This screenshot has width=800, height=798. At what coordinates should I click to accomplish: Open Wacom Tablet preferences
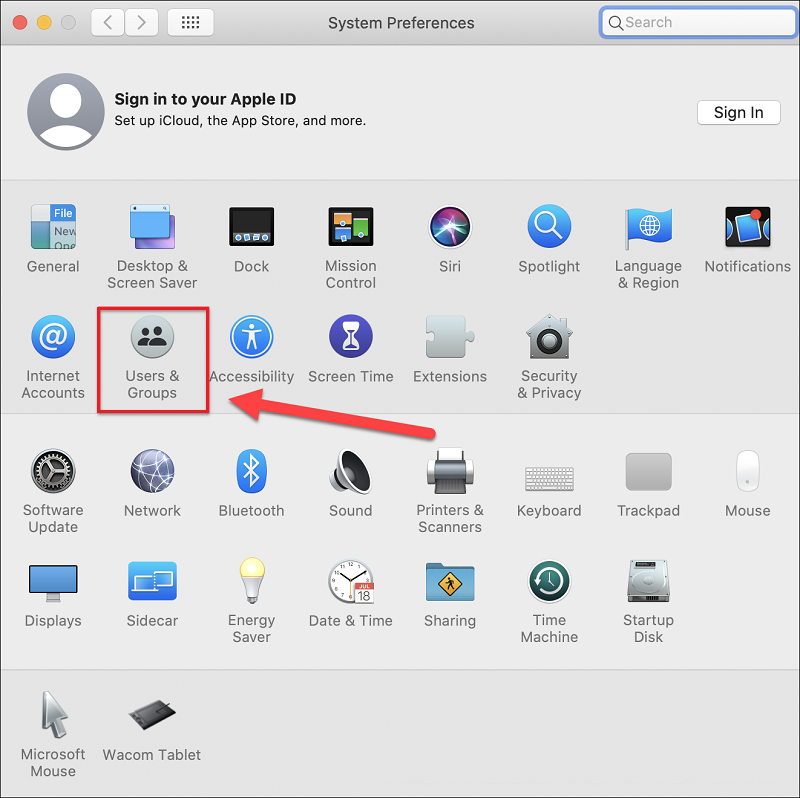pos(152,715)
